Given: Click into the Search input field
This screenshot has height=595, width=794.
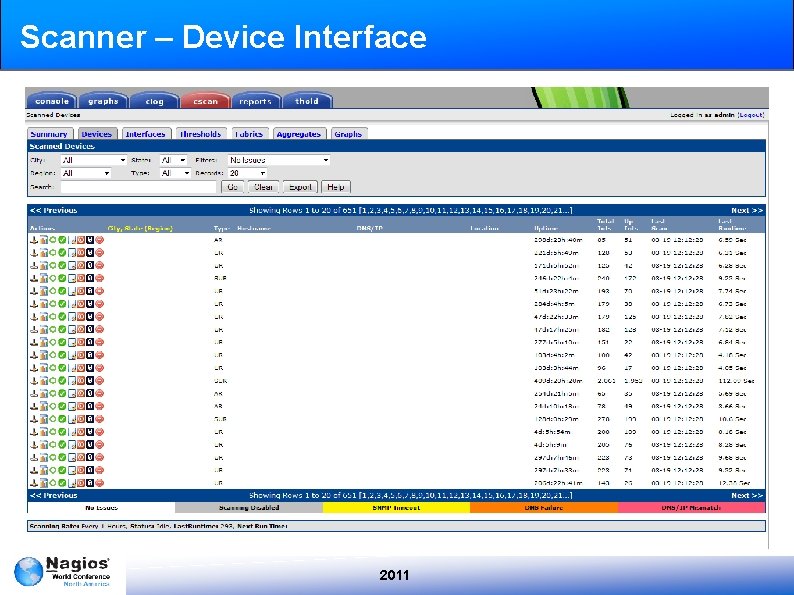Looking at the screenshot, I should 138,187.
